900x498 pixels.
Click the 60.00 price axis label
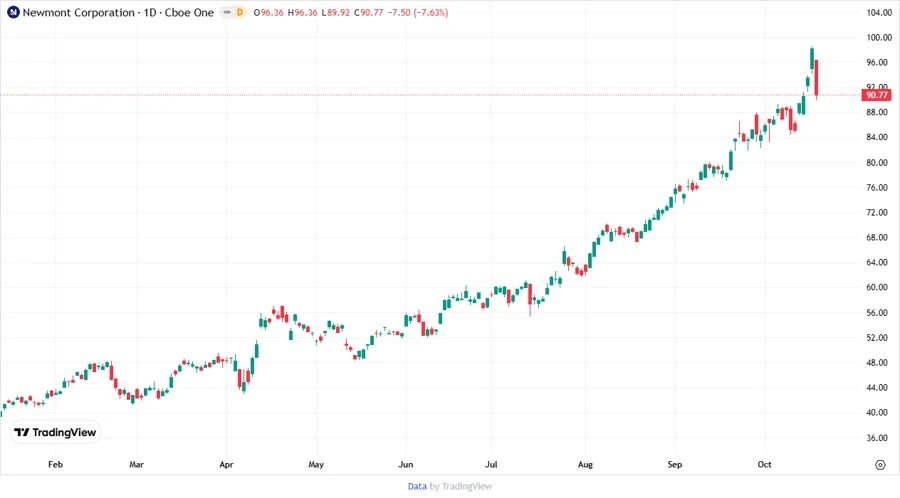pyautogui.click(x=876, y=287)
